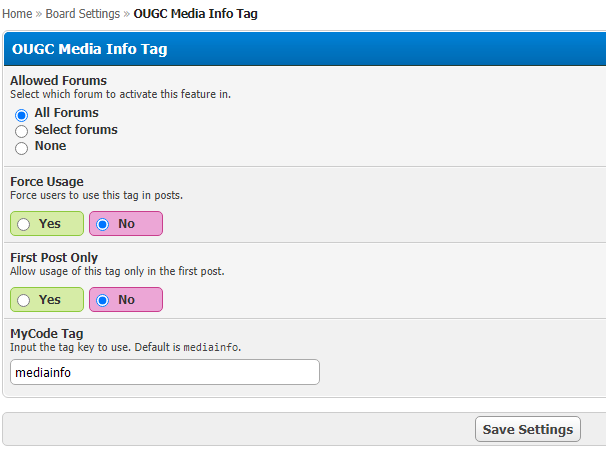This screenshot has height=459, width=606.
Task: Set First Post Only to Yes
Action: [24, 300]
